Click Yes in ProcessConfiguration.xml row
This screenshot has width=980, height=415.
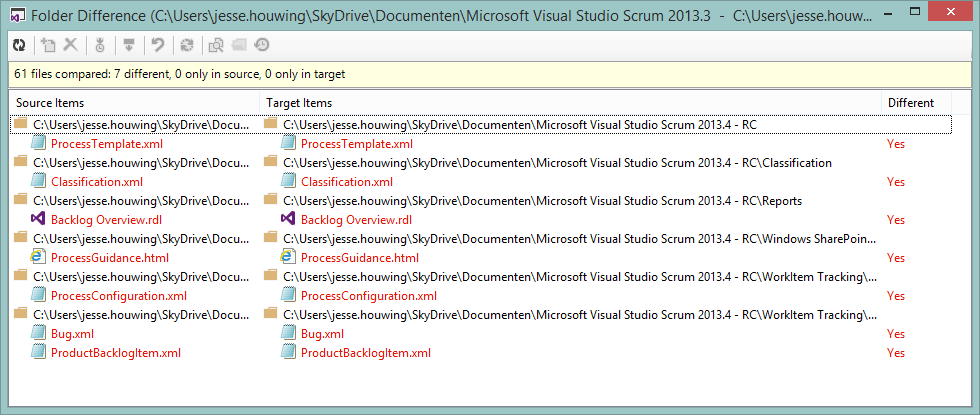(896, 296)
